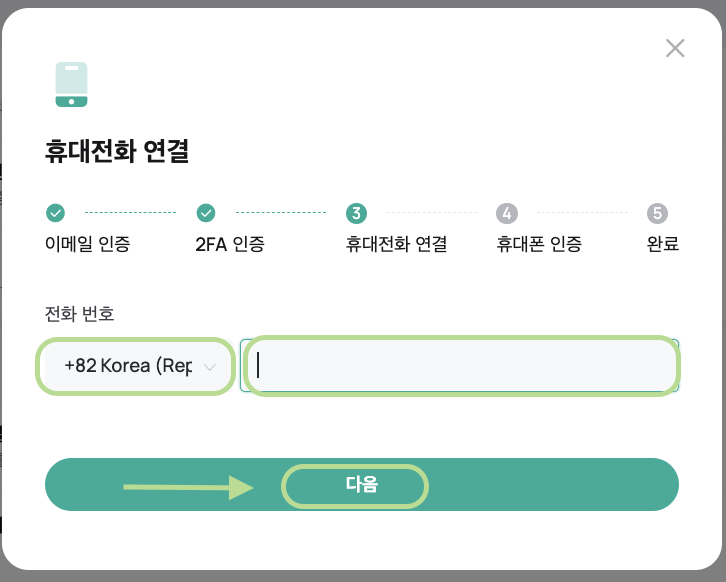
Task: Click the green arrow pointing to 다음
Action: click(x=188, y=487)
